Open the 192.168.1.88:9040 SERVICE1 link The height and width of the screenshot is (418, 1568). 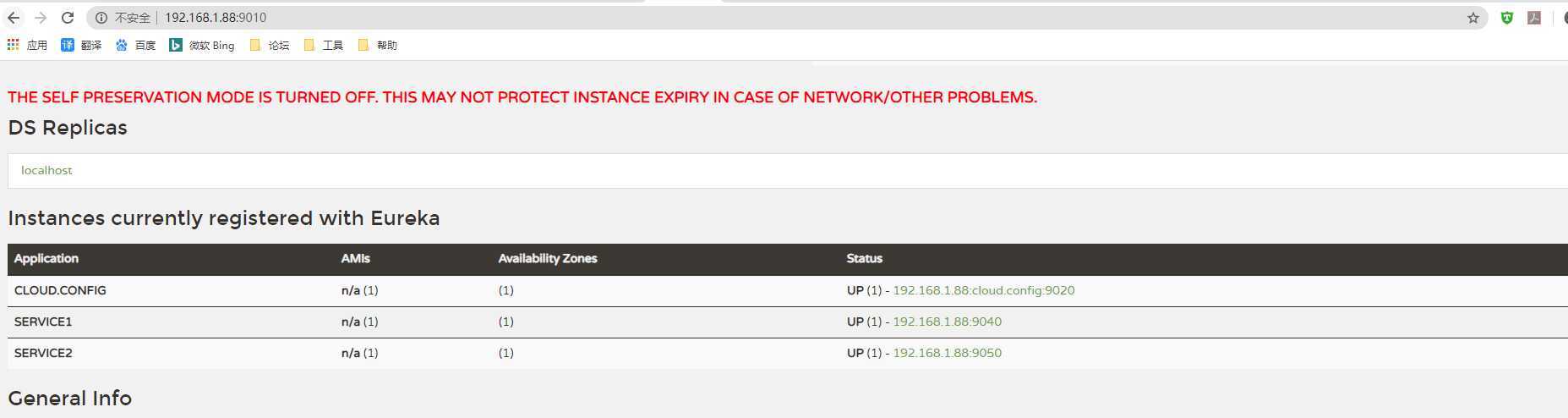tap(948, 322)
